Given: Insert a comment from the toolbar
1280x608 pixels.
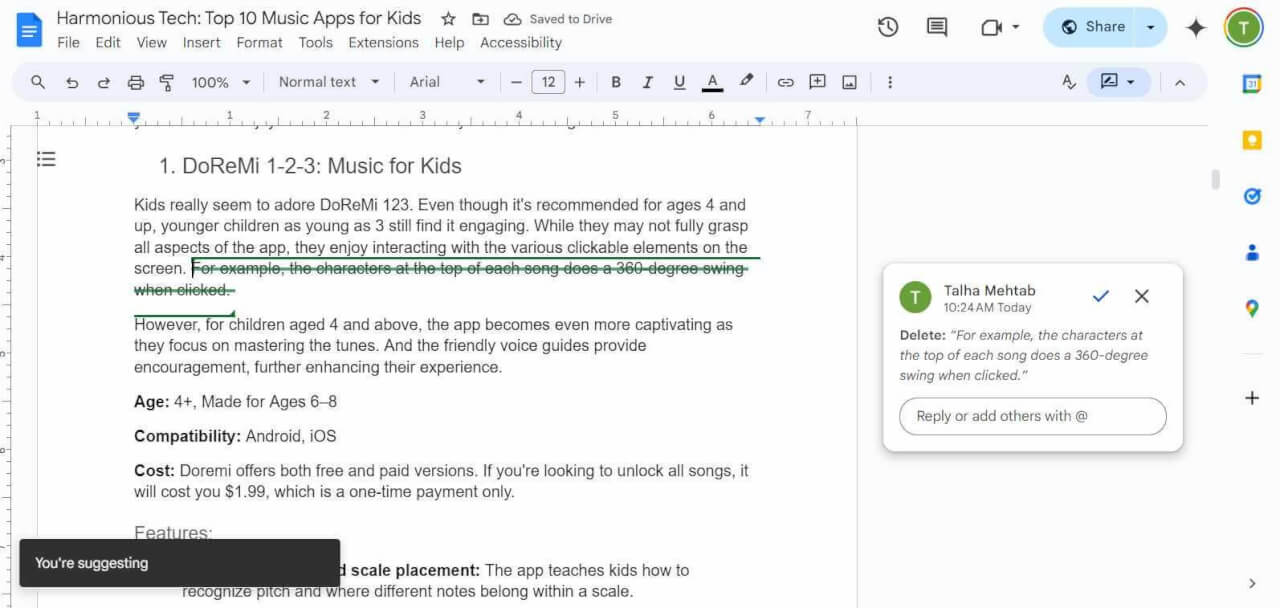Looking at the screenshot, I should pyautogui.click(x=817, y=82).
